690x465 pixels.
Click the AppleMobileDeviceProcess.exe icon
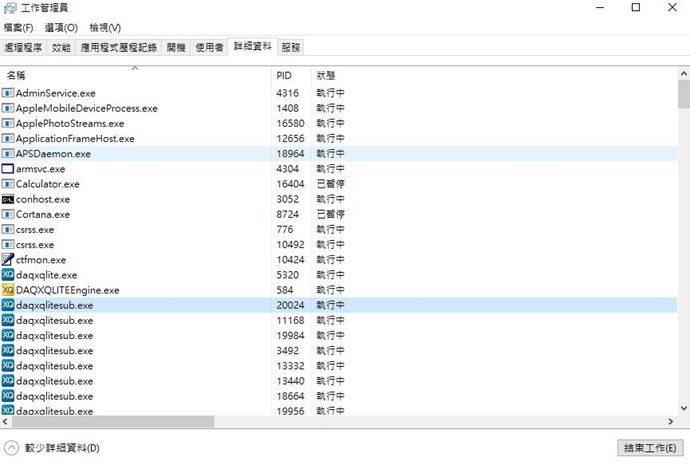(8, 108)
